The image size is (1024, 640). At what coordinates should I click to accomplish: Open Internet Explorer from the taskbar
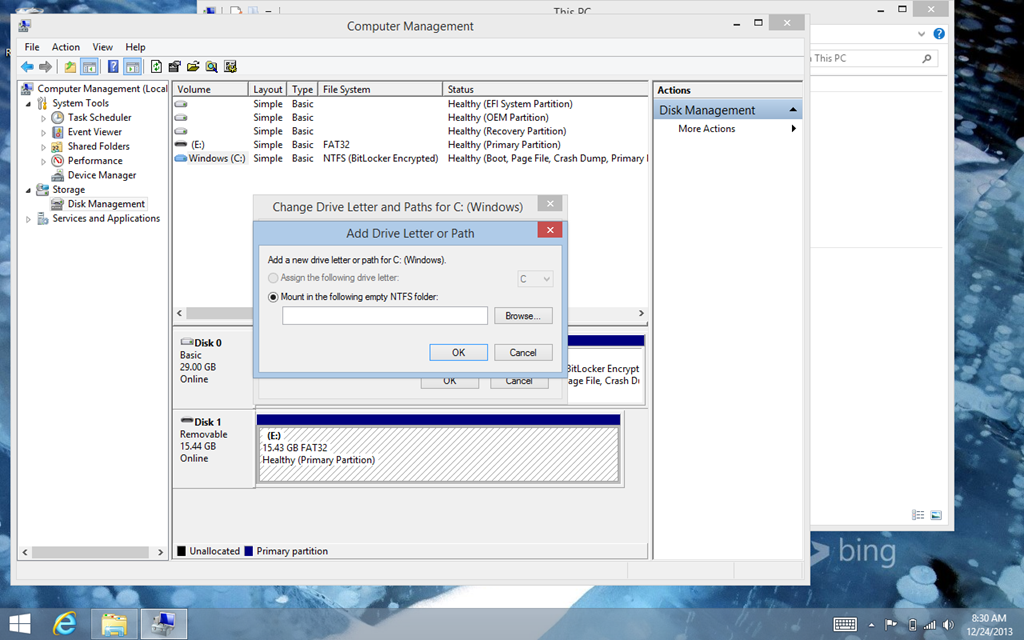click(x=66, y=624)
